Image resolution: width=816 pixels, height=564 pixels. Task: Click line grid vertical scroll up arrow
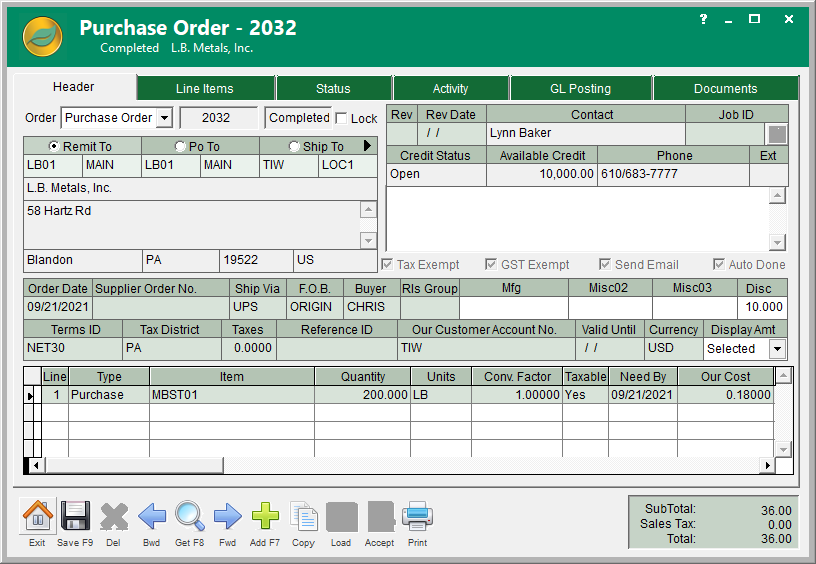click(x=784, y=375)
